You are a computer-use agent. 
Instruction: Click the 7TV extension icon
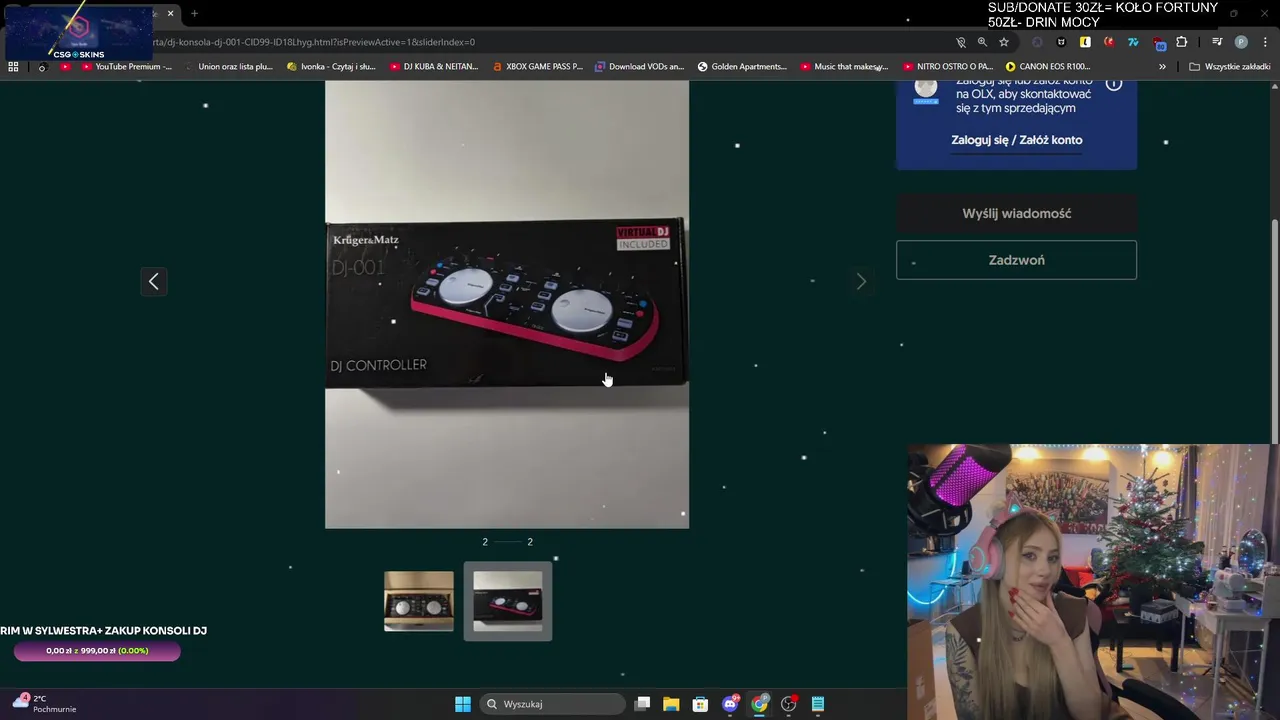coord(1133,42)
